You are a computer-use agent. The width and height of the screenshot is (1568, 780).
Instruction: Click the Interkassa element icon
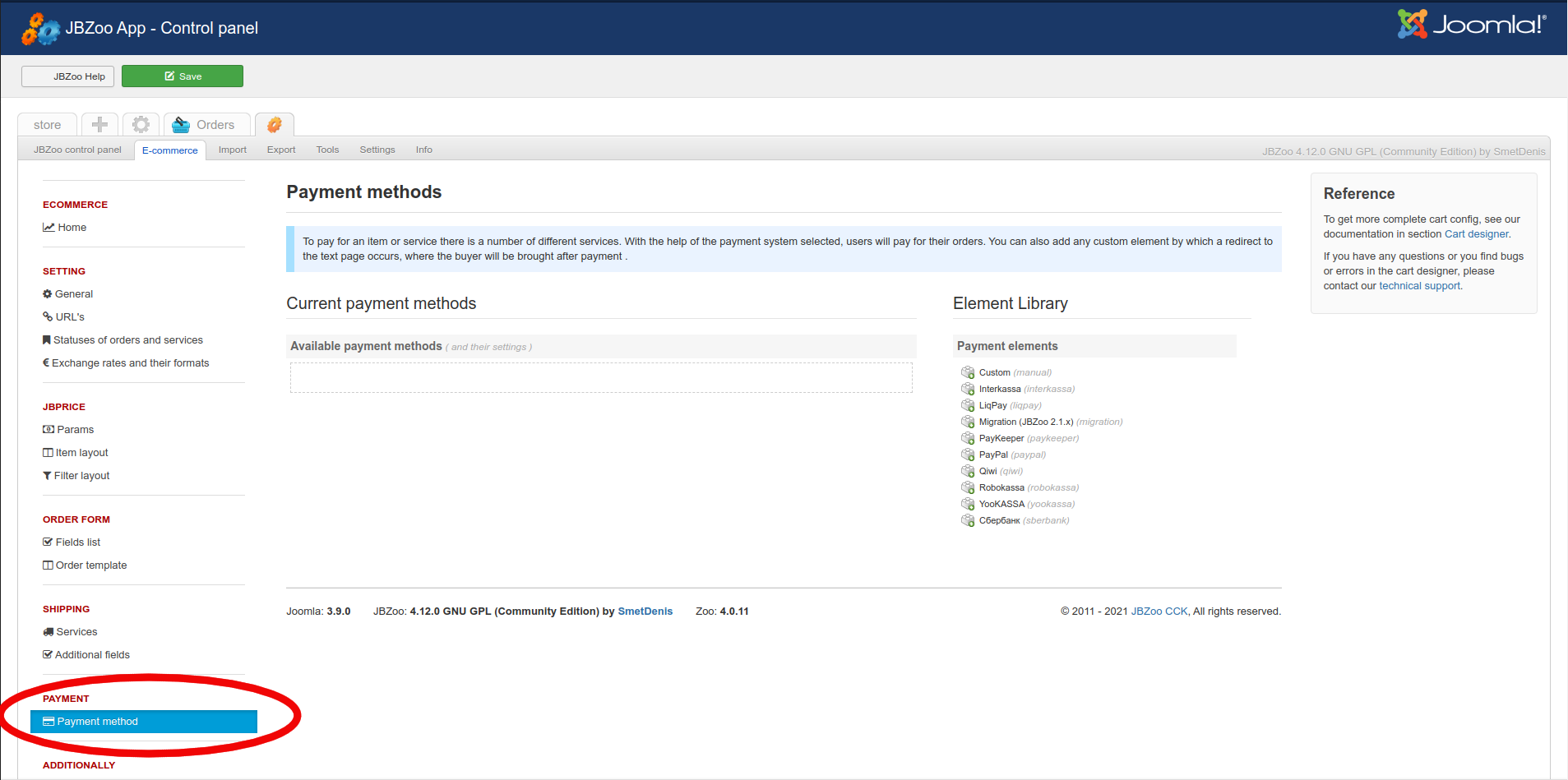(968, 389)
